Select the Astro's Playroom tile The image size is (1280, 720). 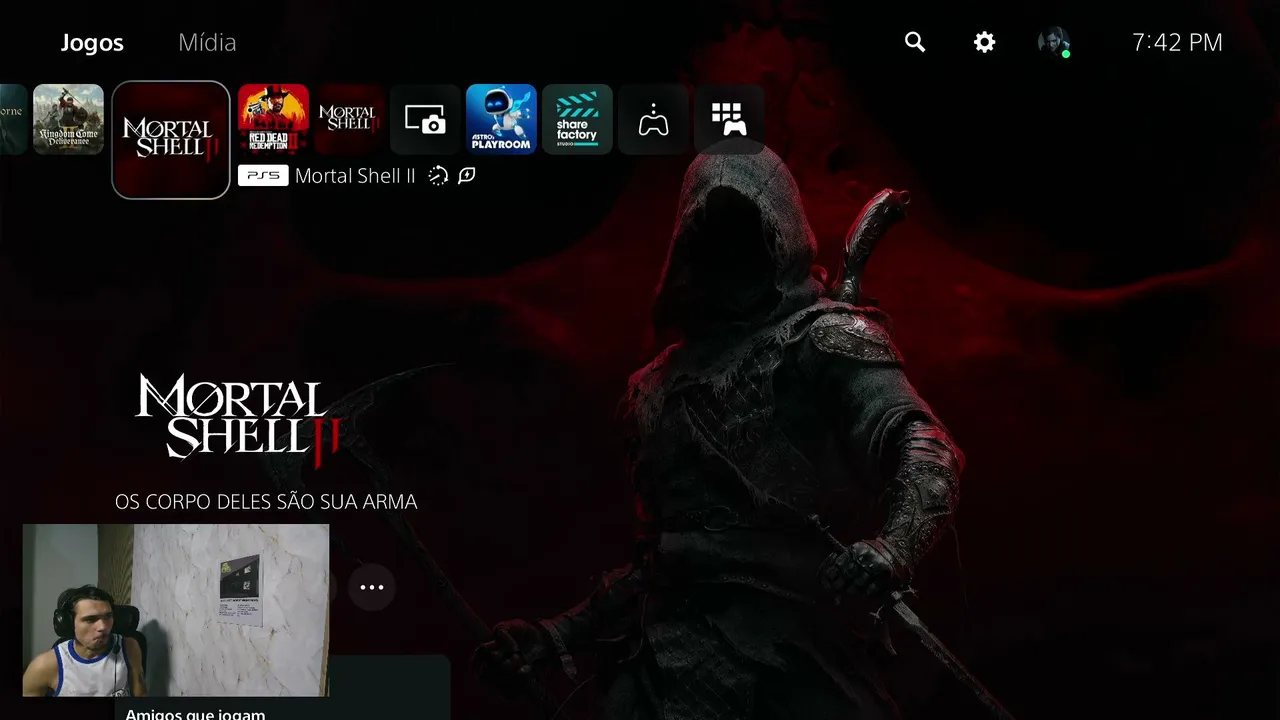(501, 119)
